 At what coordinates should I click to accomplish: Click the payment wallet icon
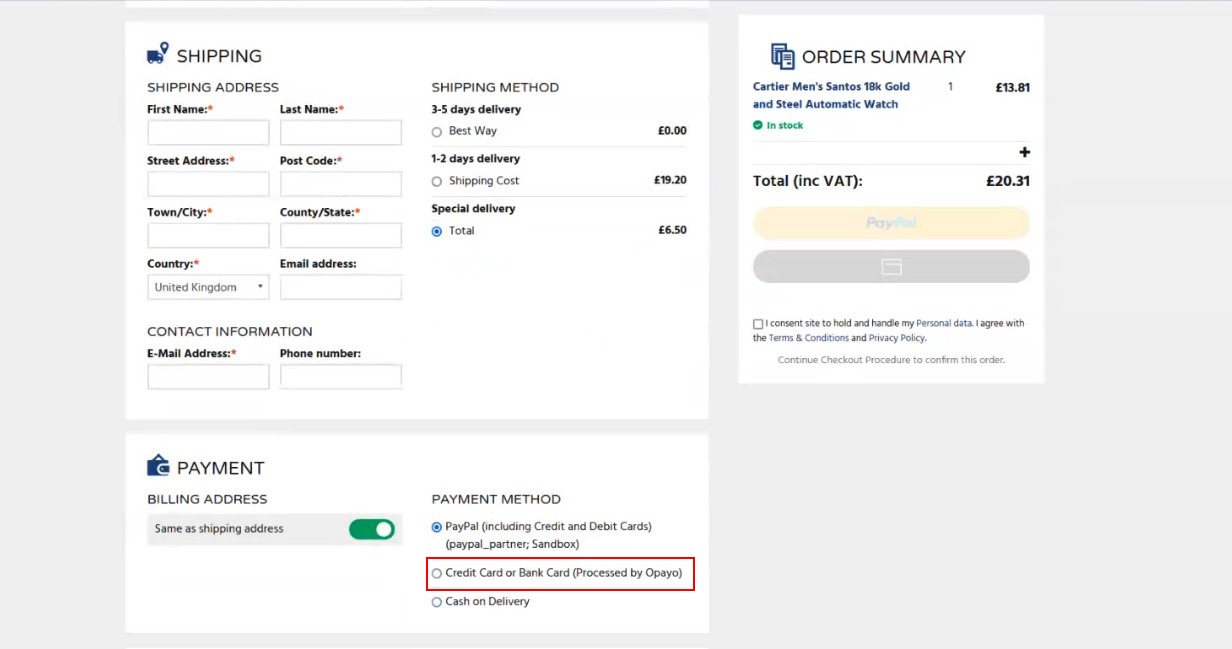(x=158, y=466)
